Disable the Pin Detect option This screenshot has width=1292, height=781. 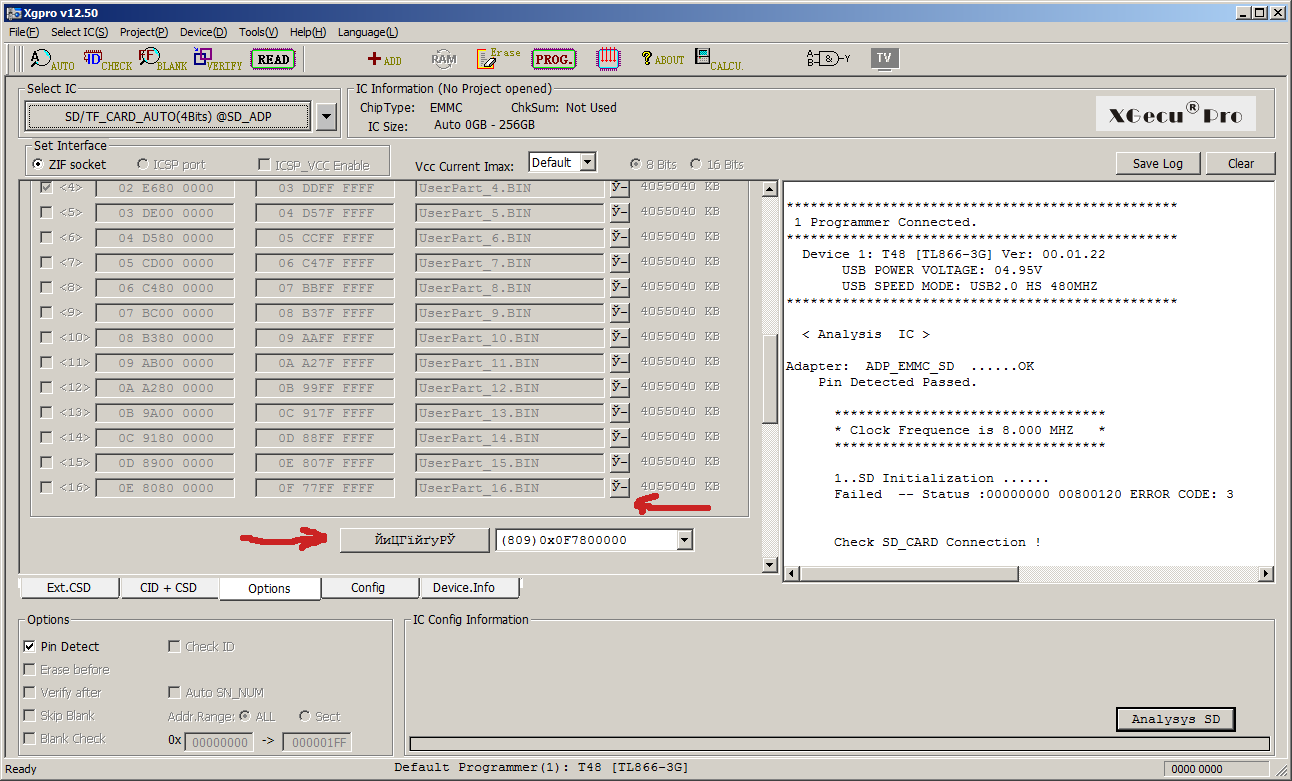coord(29,645)
